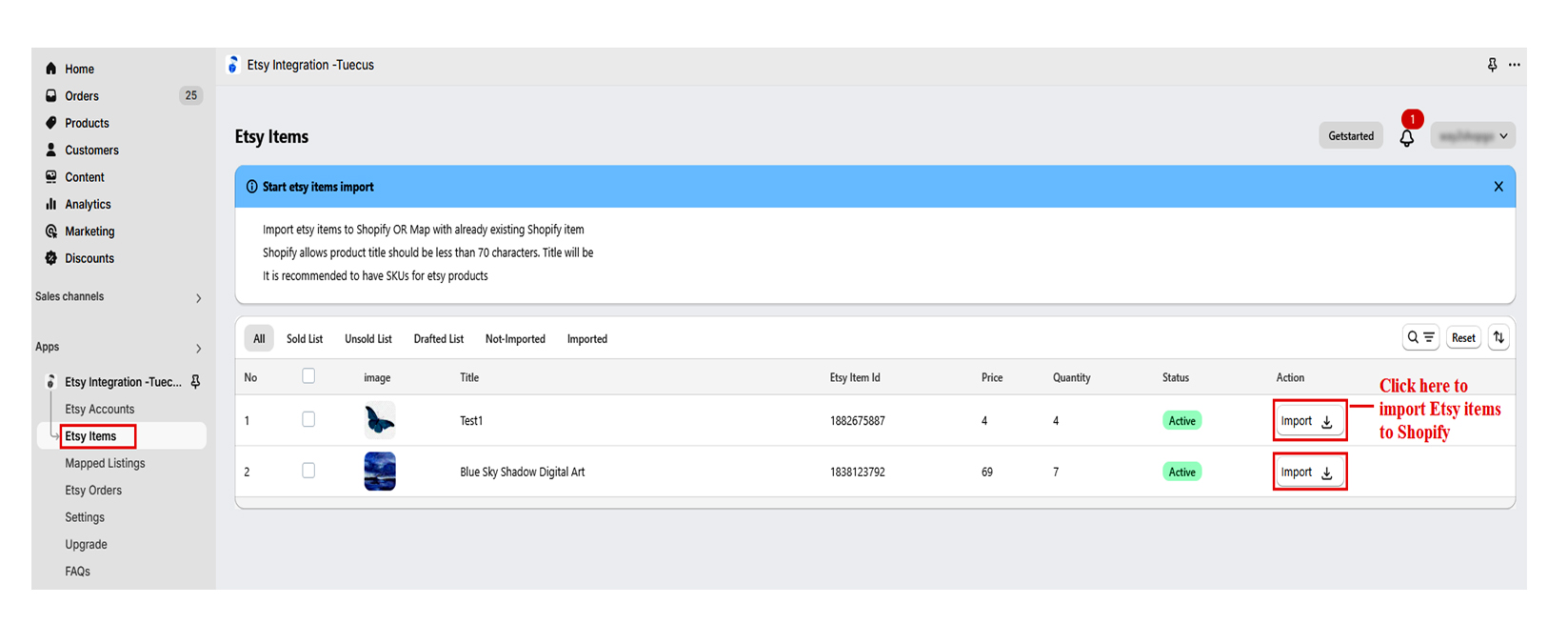Viewport: 1568px width, 624px height.
Task: Expand the Apps section
Action: click(x=199, y=349)
